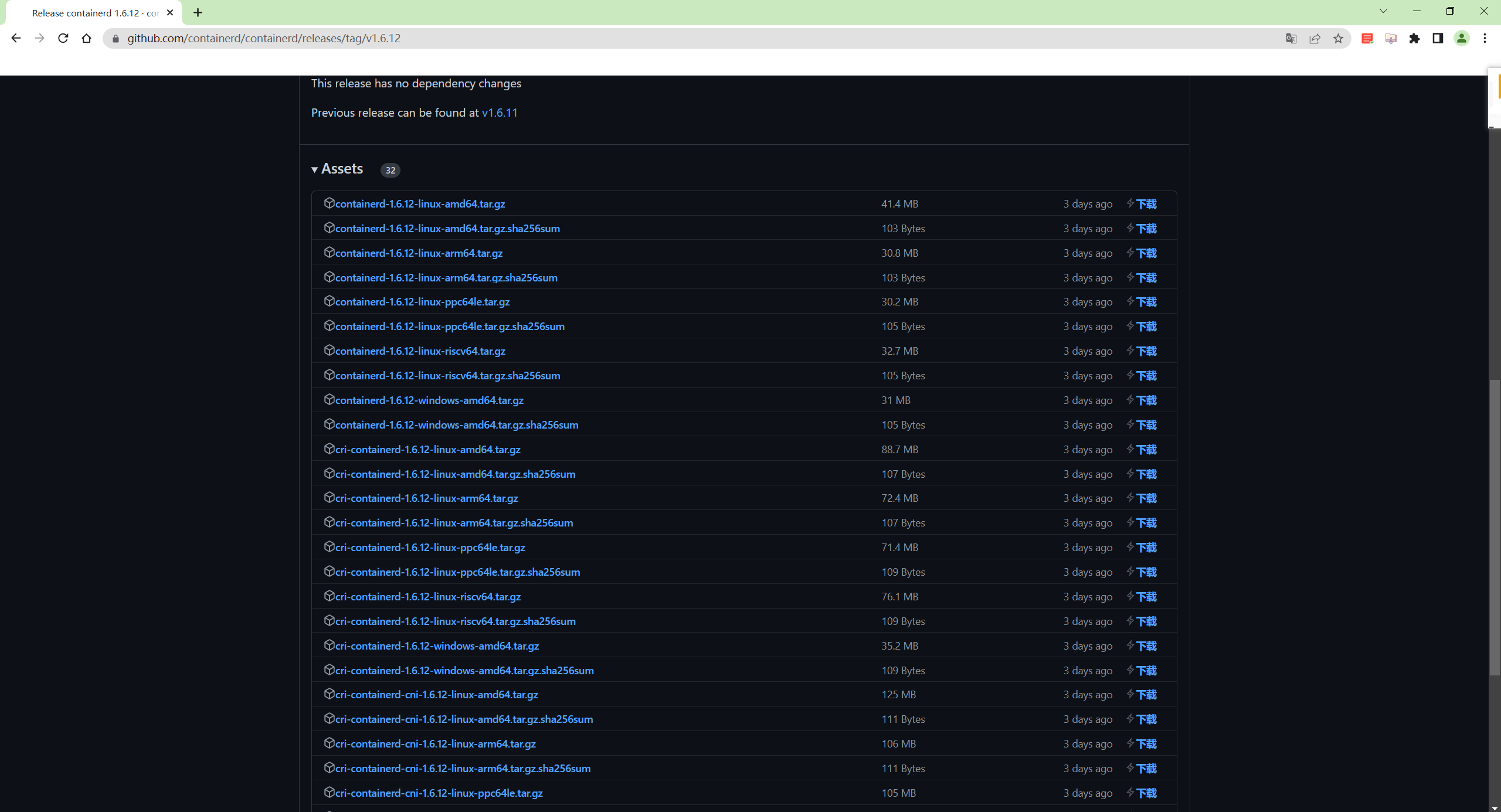Open cri-containerd-cni-1.6.12-linux-amd64.tar.gz link

(437, 695)
